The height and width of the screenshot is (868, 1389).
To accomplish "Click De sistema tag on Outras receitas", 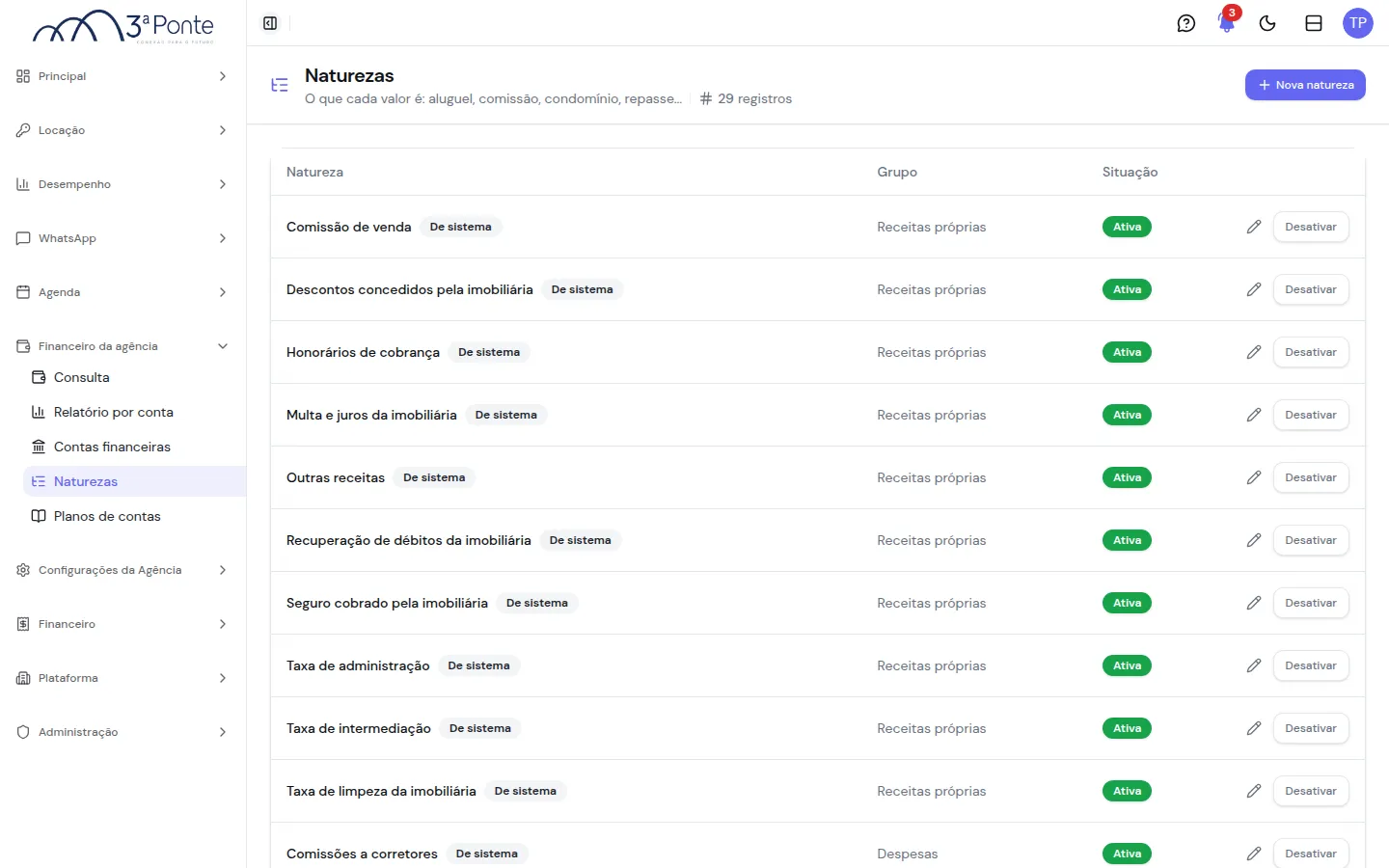I will pyautogui.click(x=434, y=477).
